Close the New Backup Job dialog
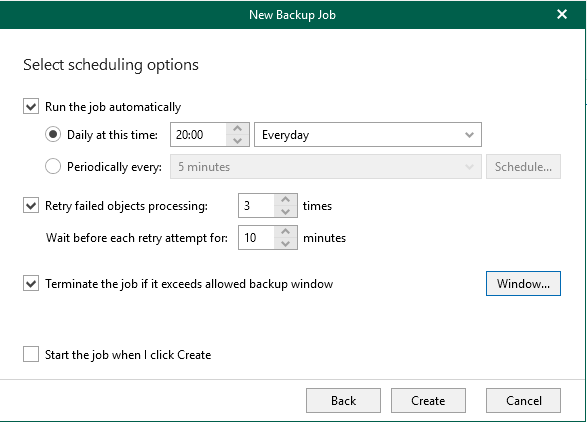The height and width of the screenshot is (422, 587). coord(562,14)
